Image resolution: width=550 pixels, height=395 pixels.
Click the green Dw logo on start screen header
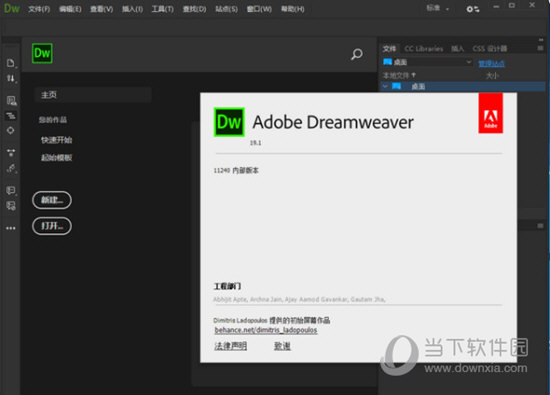coord(42,53)
